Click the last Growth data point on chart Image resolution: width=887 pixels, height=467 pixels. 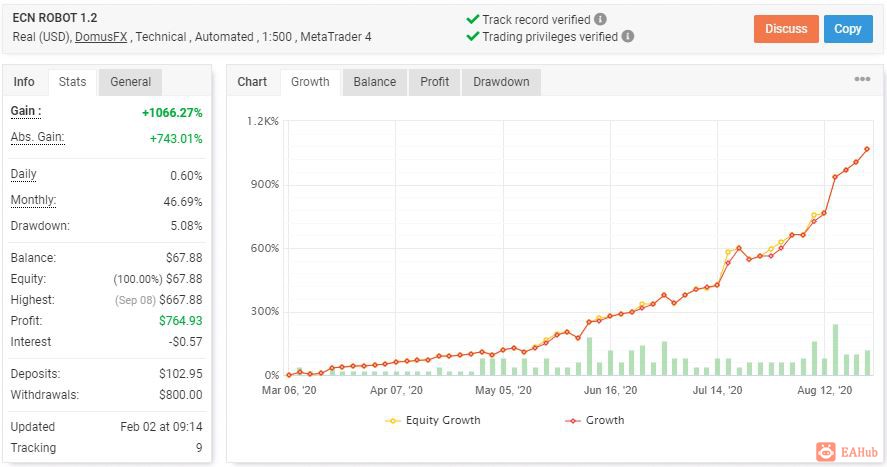(x=867, y=149)
